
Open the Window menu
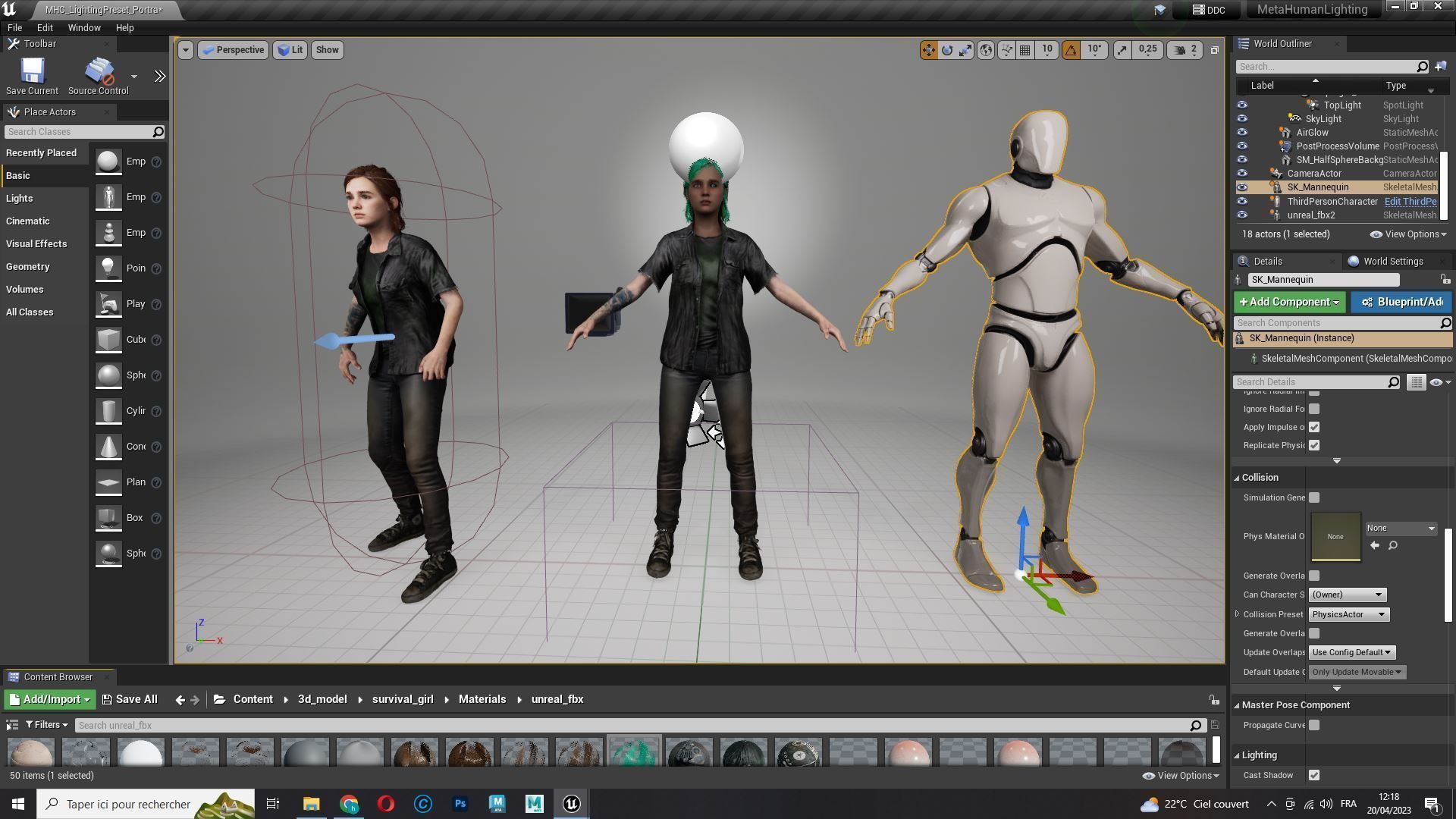pyautogui.click(x=83, y=27)
